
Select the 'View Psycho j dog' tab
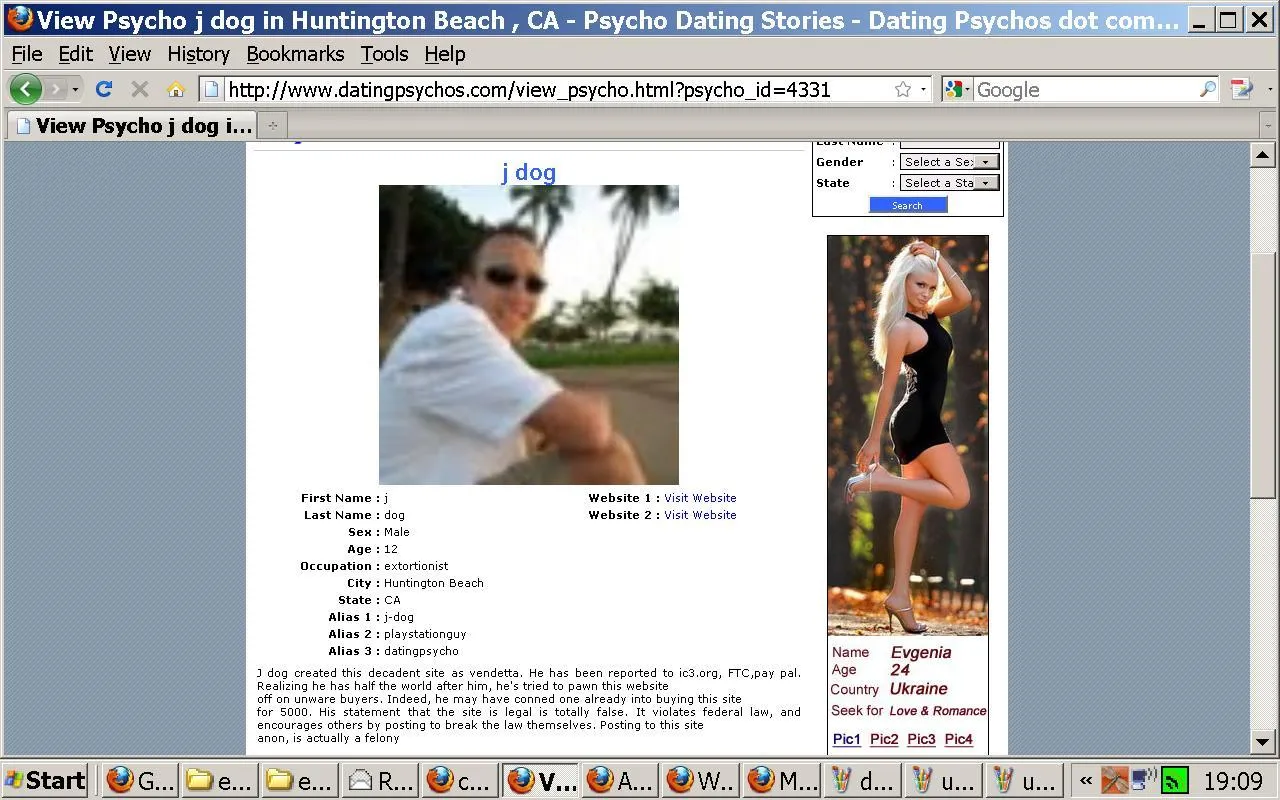(131, 125)
